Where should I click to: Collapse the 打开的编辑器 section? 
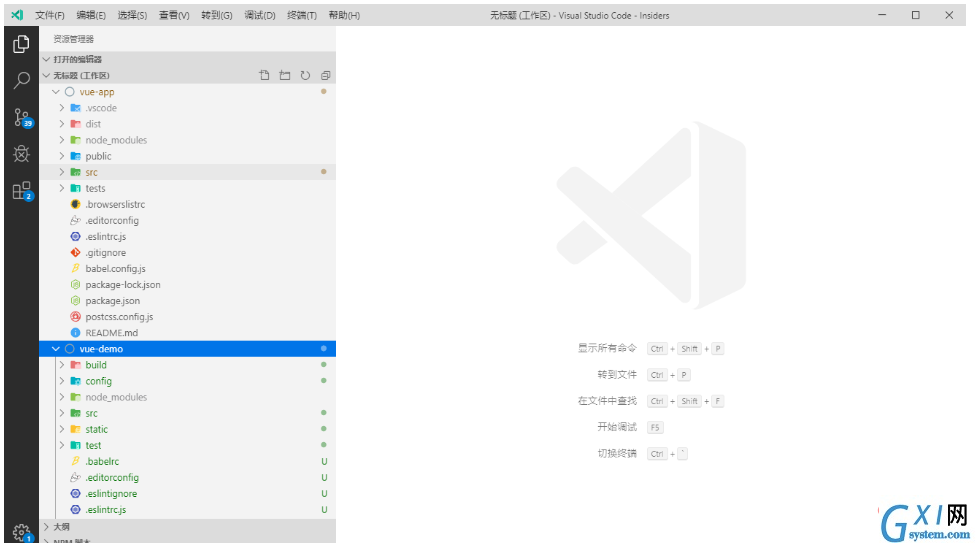pyautogui.click(x=46, y=59)
